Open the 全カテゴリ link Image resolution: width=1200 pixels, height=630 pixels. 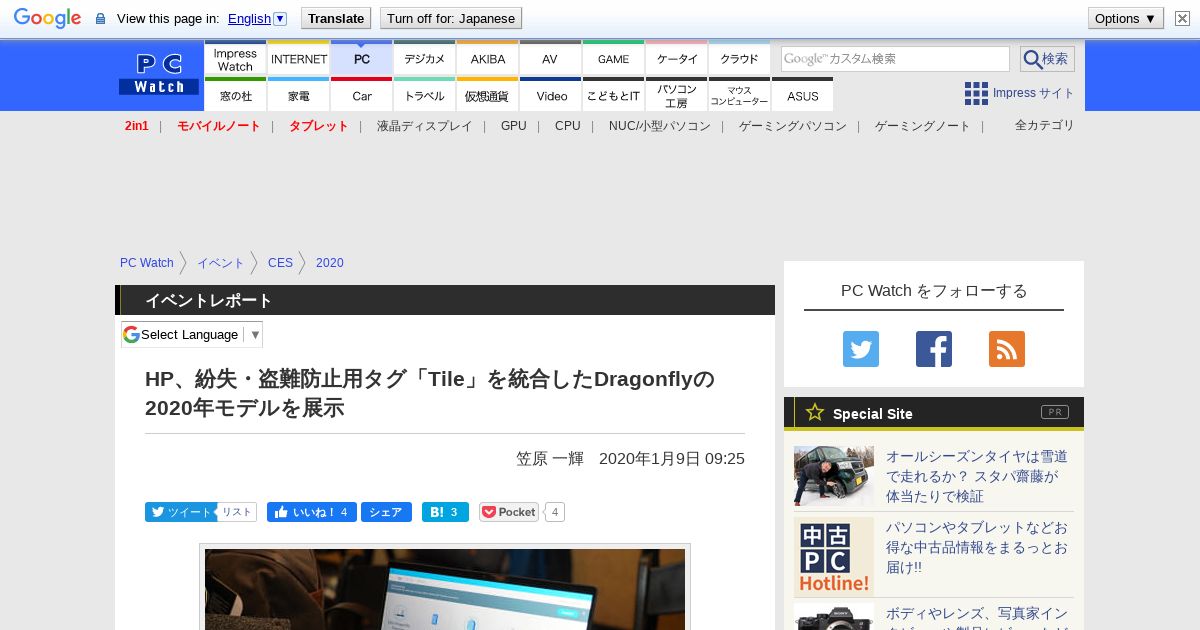(1045, 125)
